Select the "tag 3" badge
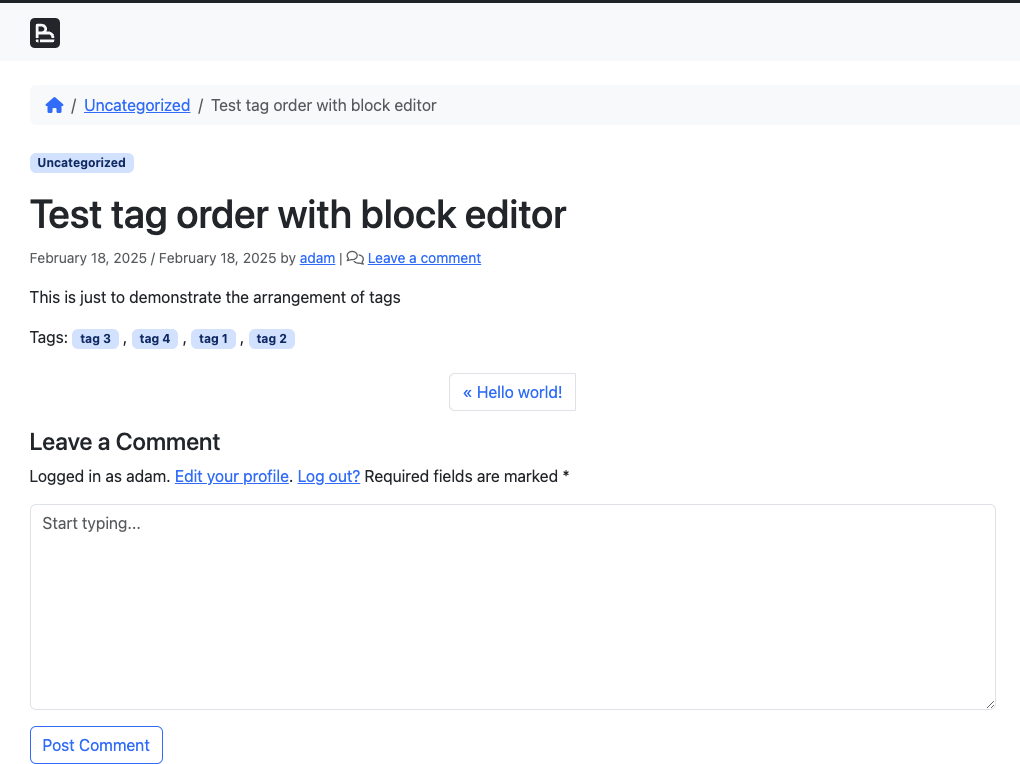The height and width of the screenshot is (764, 1020). [95, 339]
